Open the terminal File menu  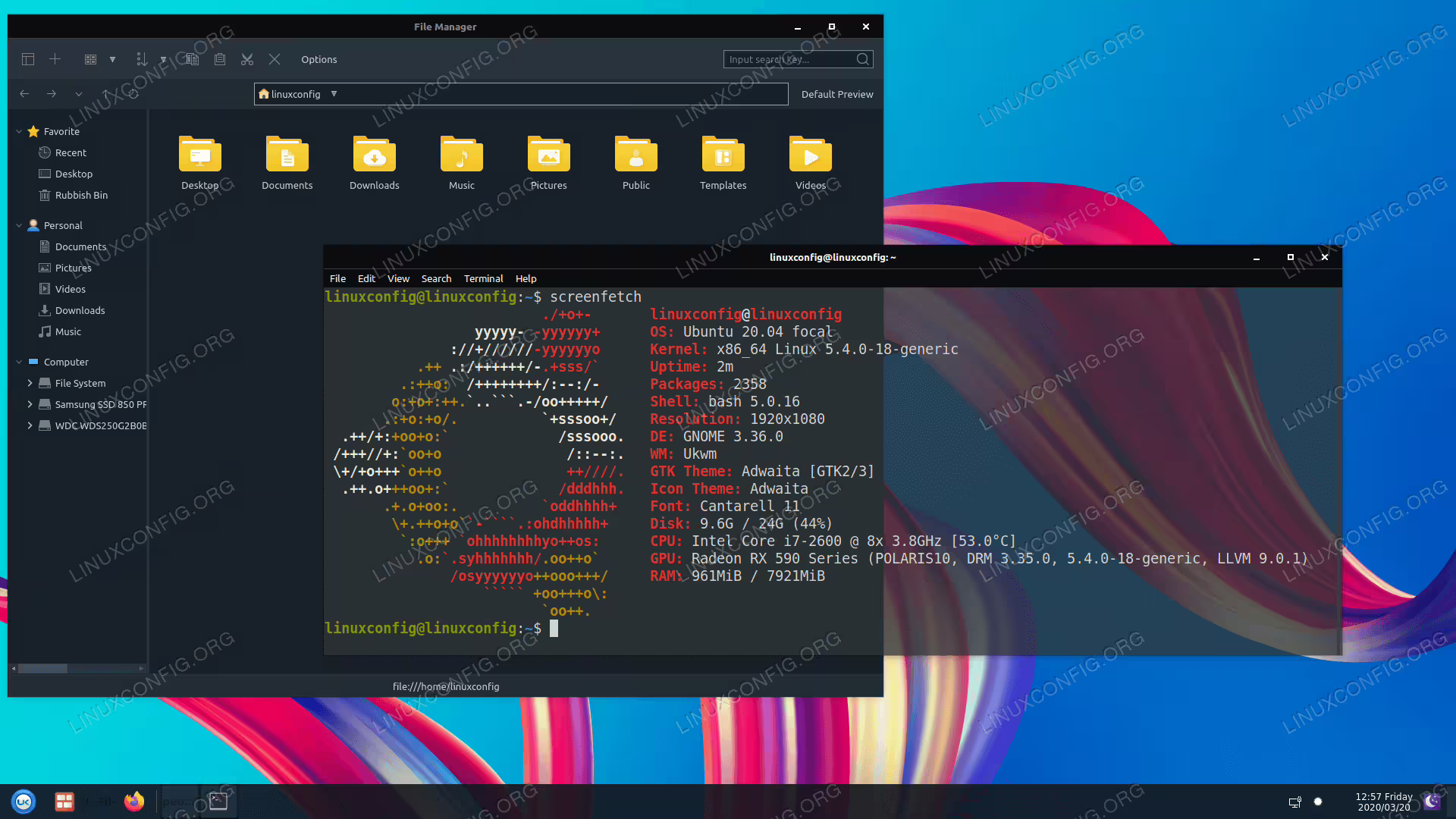click(x=337, y=278)
